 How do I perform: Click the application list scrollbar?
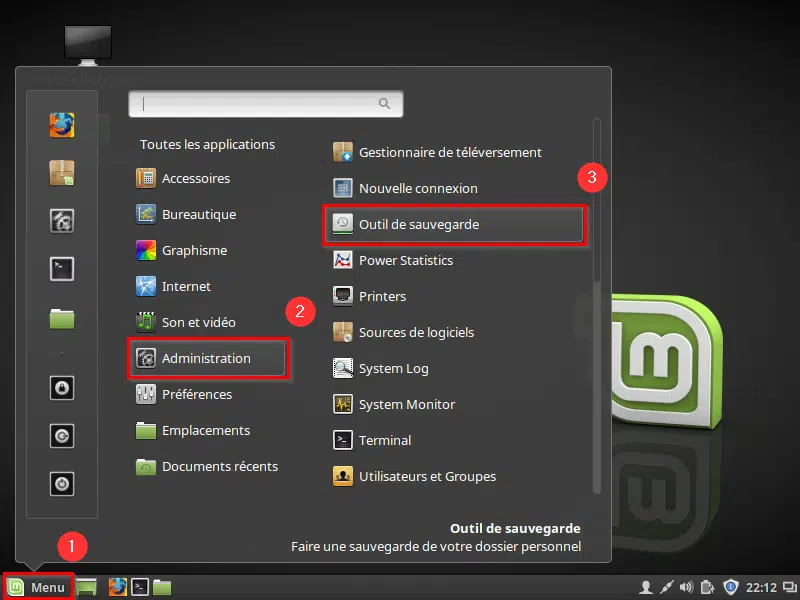point(596,306)
